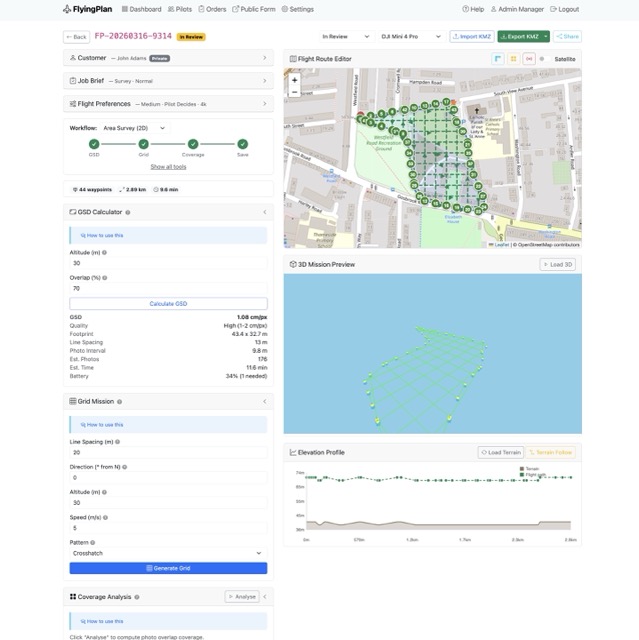The width and height of the screenshot is (639, 640).
Task: Click the blue route tool icon in Flight Route Editor
Action: 498,59
